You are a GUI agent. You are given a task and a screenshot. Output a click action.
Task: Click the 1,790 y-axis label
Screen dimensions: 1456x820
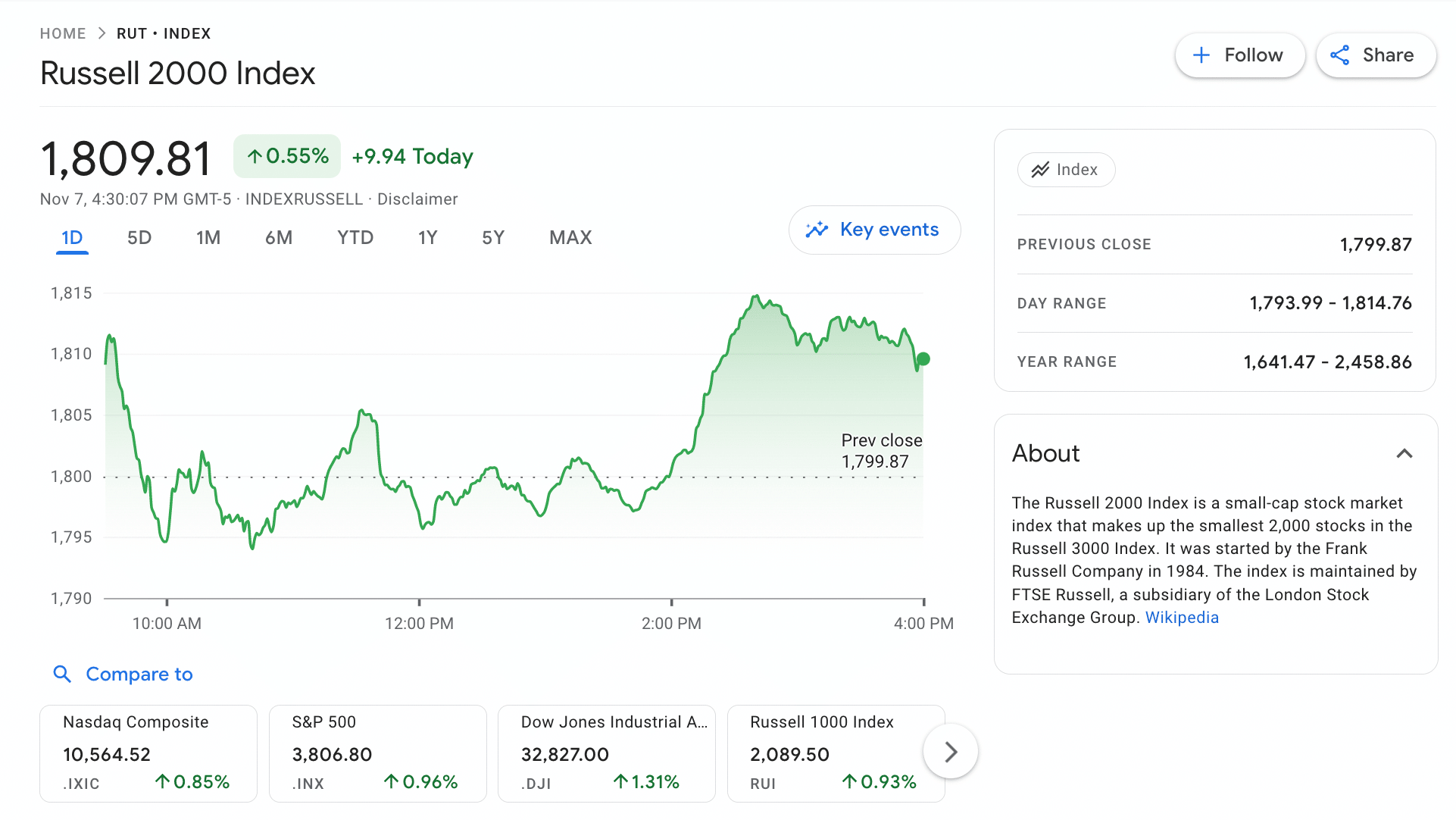71,599
